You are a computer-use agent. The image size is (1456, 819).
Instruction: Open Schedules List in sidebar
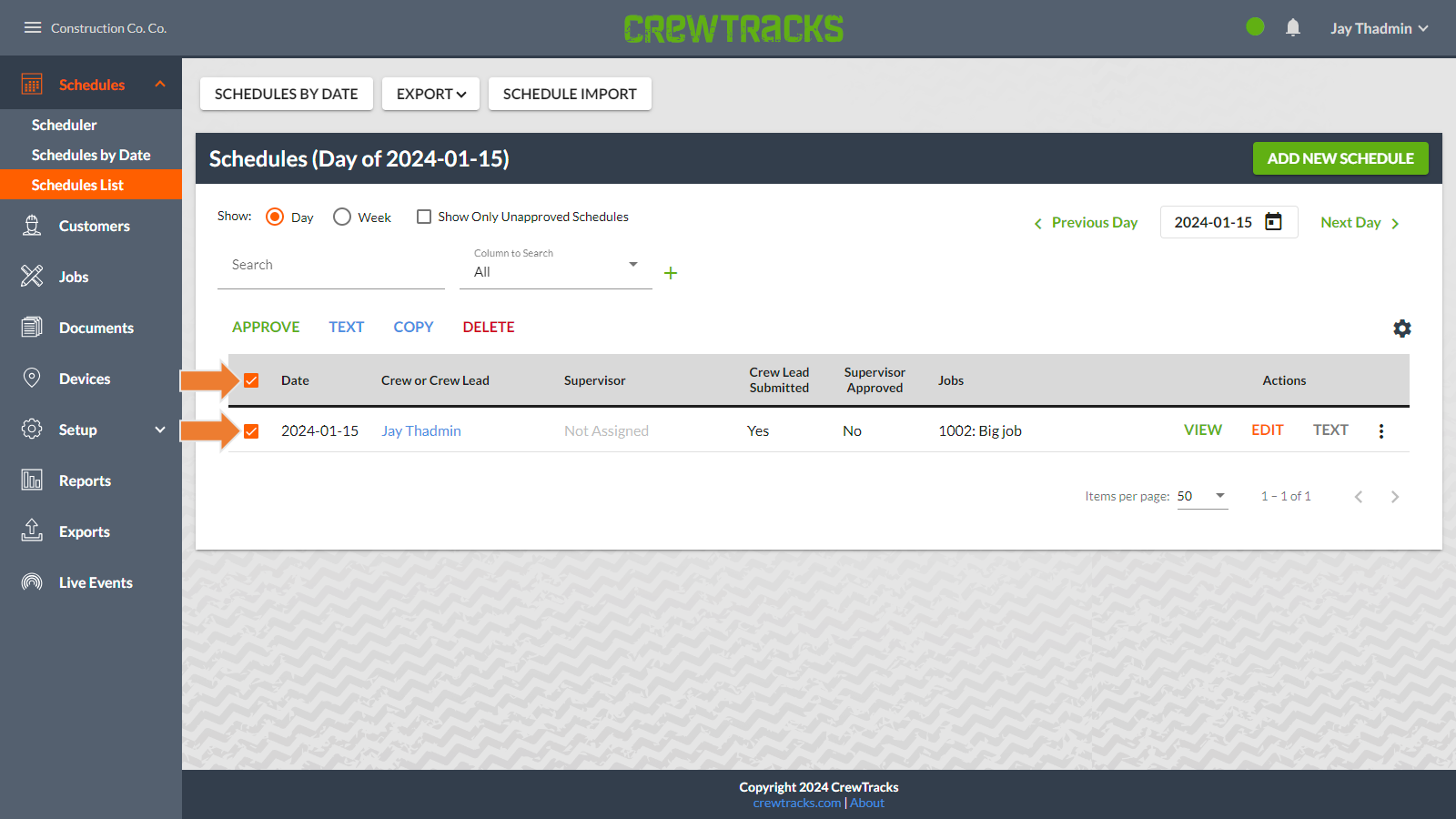click(91, 185)
